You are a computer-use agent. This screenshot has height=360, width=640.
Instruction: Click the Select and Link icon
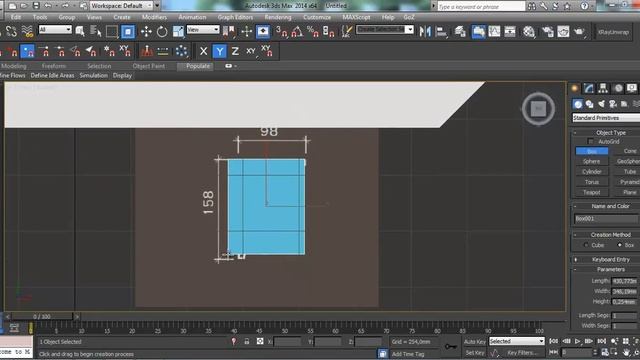pos(11,31)
